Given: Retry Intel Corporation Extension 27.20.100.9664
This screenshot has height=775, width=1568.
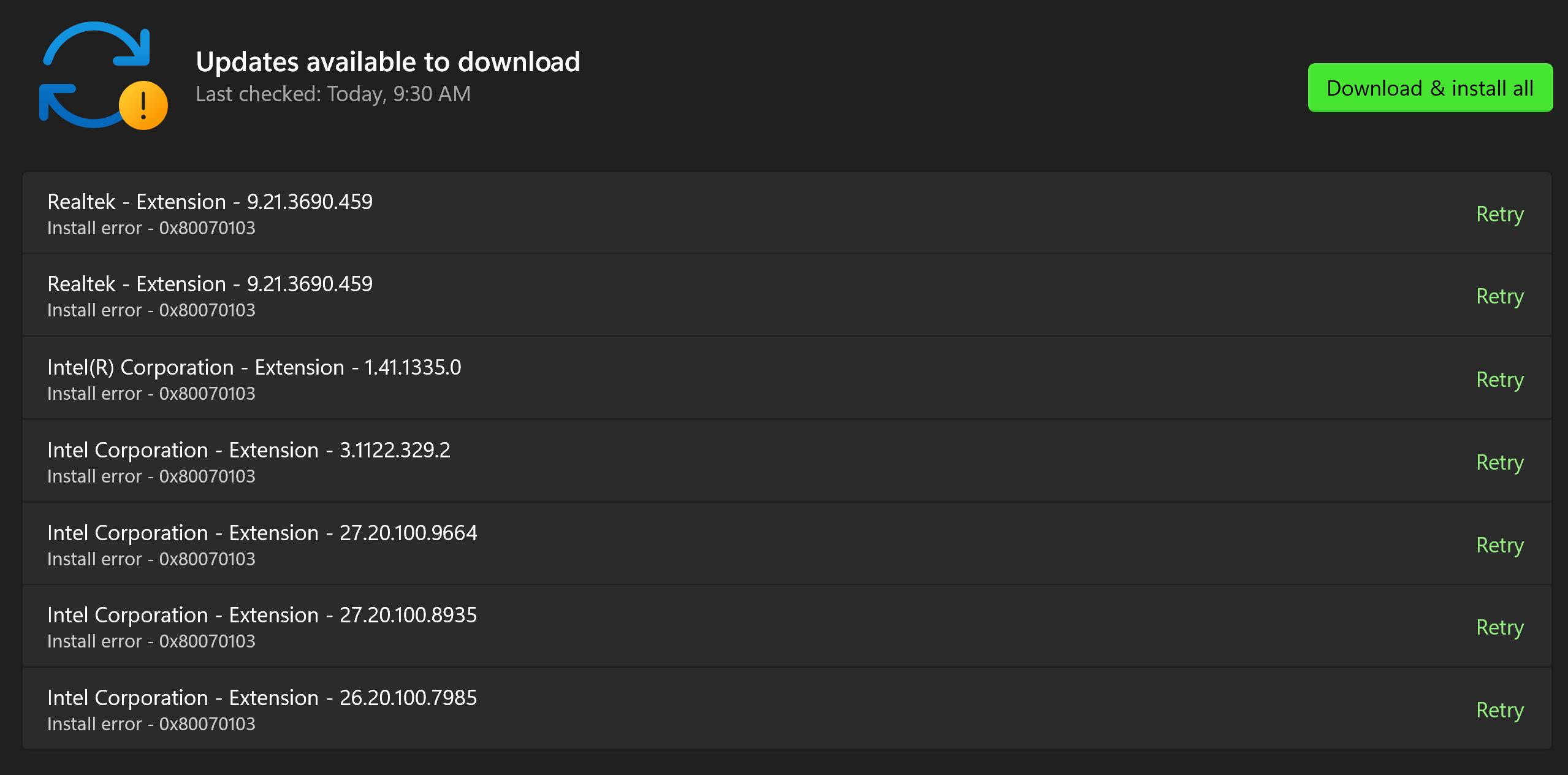Looking at the screenshot, I should [x=1499, y=545].
